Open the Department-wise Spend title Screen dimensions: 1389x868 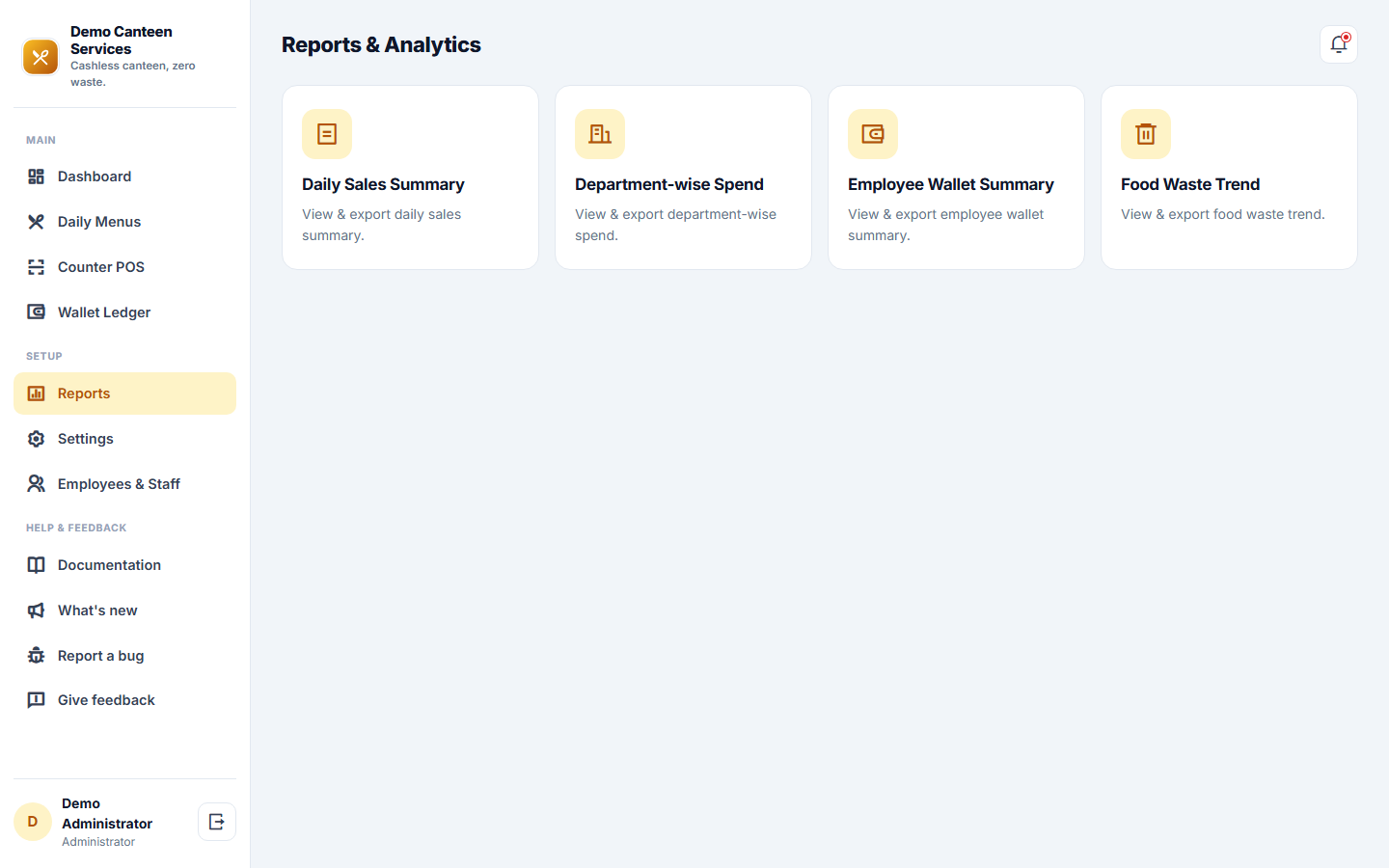[x=669, y=184]
